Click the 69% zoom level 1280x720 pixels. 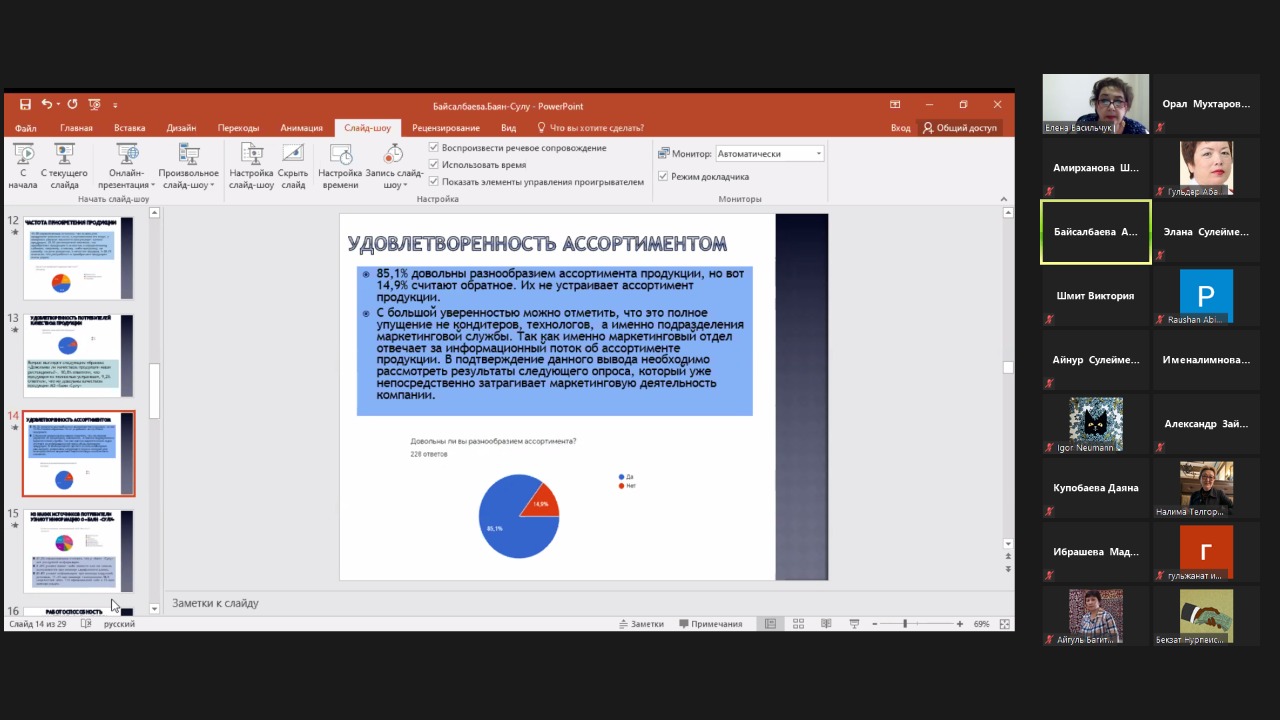[x=982, y=624]
